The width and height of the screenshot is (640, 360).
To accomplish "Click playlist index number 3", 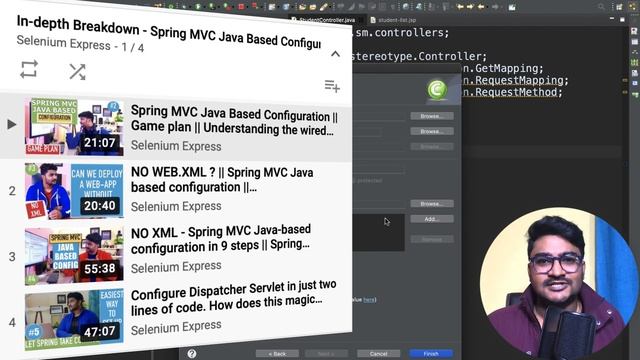I will [12, 256].
